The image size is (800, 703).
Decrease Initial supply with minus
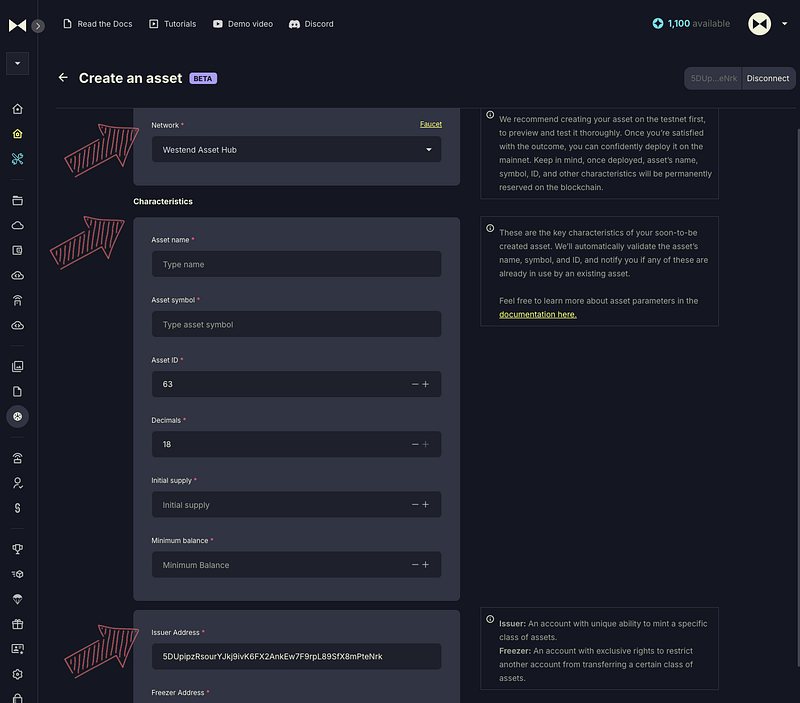click(x=415, y=505)
